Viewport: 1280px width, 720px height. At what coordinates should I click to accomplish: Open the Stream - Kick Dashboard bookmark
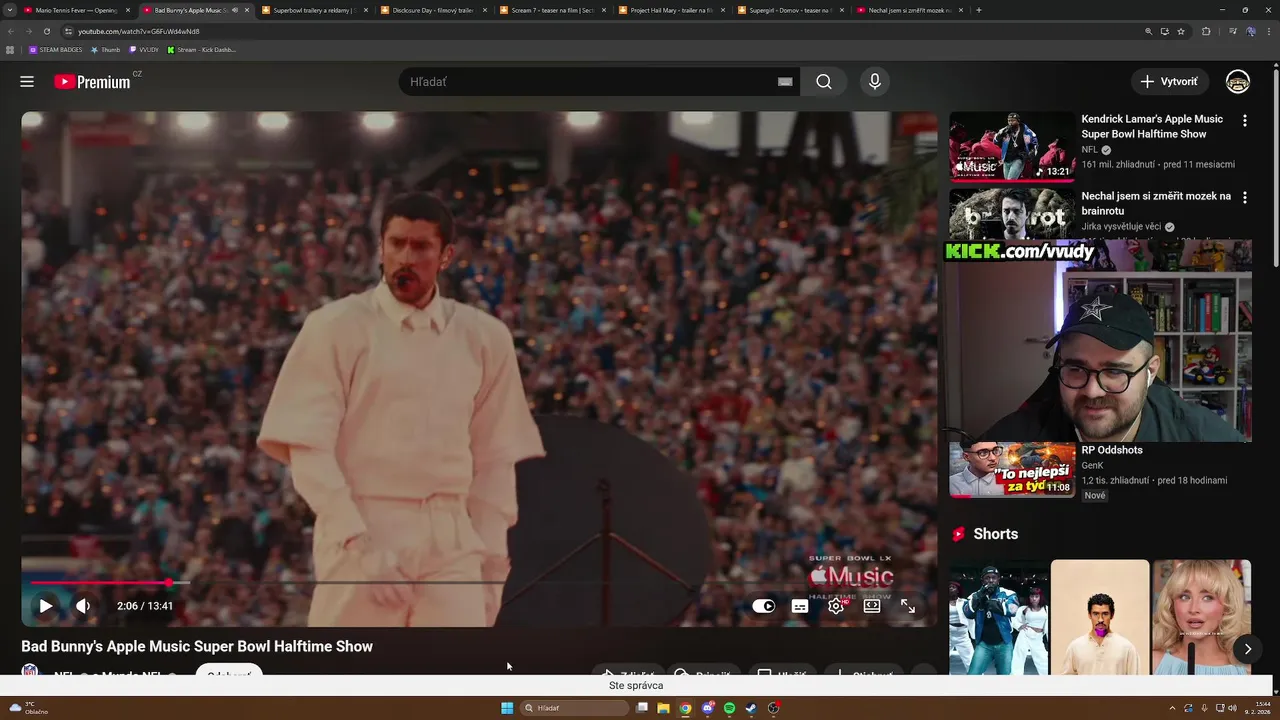202,49
